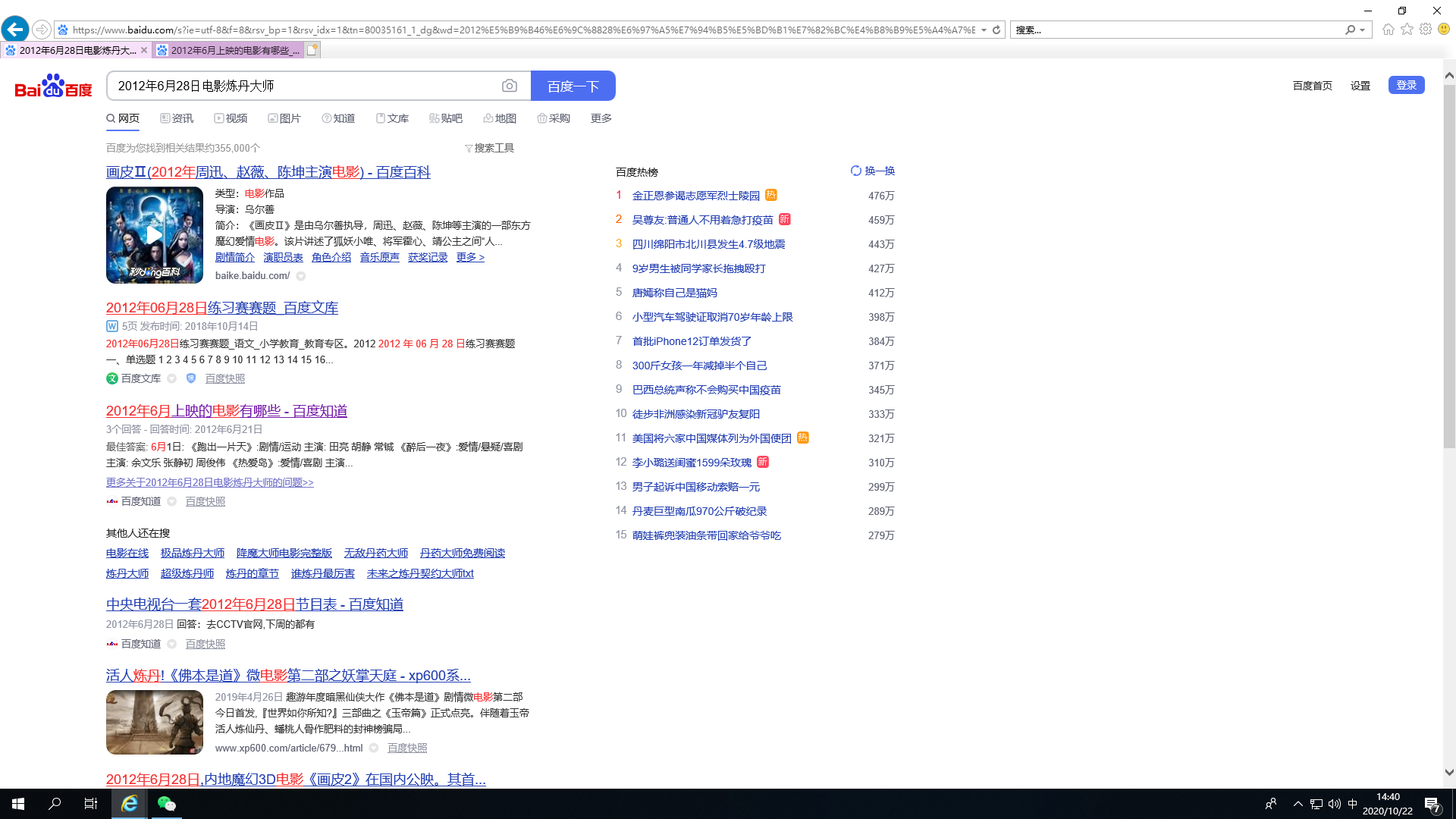The width and height of the screenshot is (1456, 819).
Task: Click the camera image search icon
Action: (x=510, y=86)
